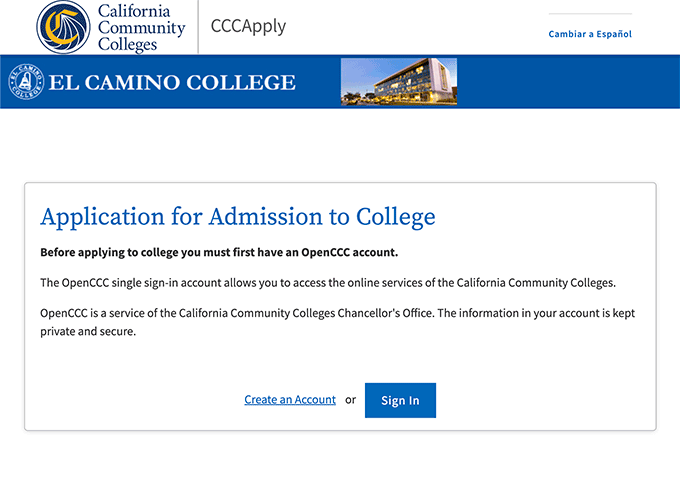Click the EL CAMINO COLLEGE banner title
Viewport: 680px width, 497px height.
tap(172, 82)
